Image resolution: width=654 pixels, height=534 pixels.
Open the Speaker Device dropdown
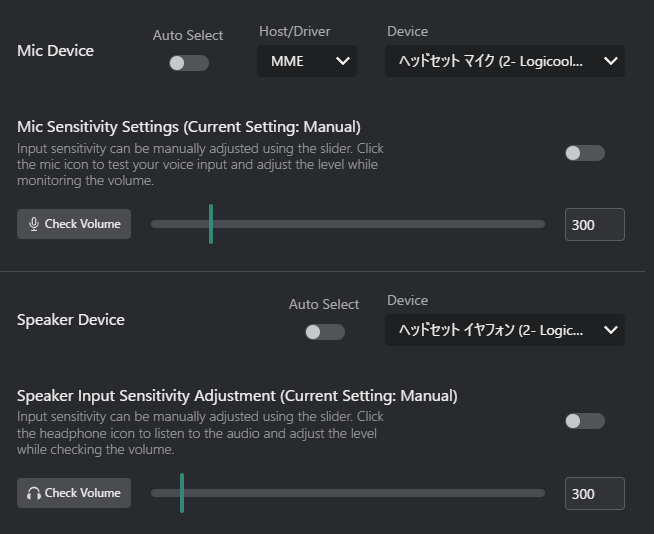[505, 330]
